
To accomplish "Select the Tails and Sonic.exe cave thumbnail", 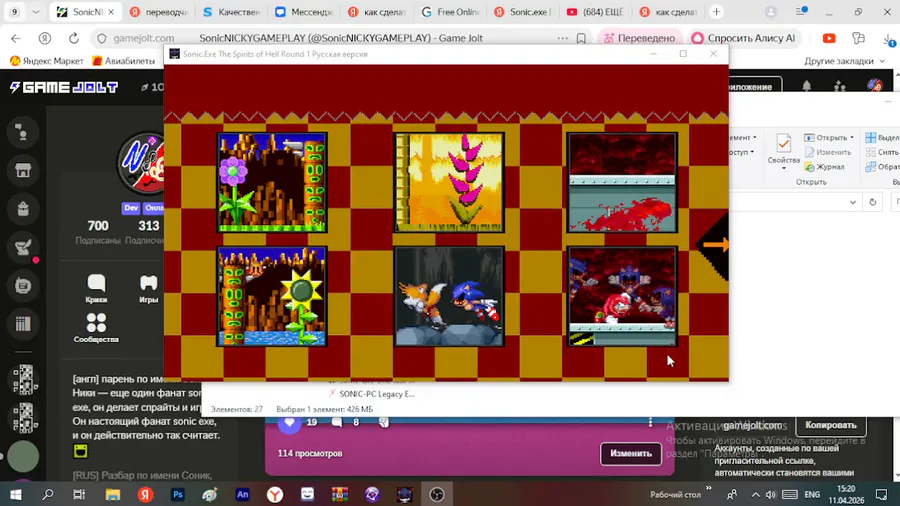I will [449, 297].
